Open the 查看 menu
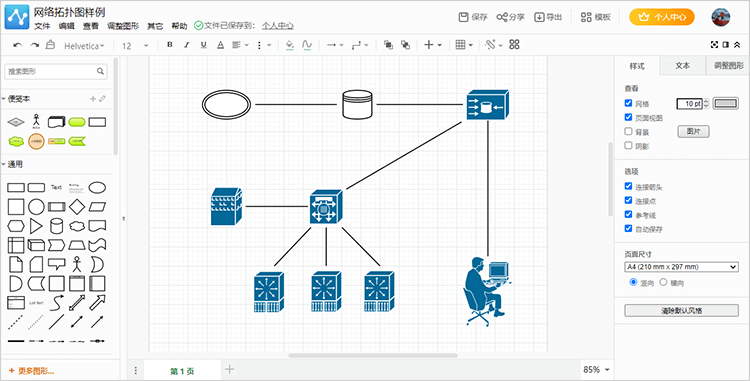This screenshot has width=750, height=381. coord(91,26)
